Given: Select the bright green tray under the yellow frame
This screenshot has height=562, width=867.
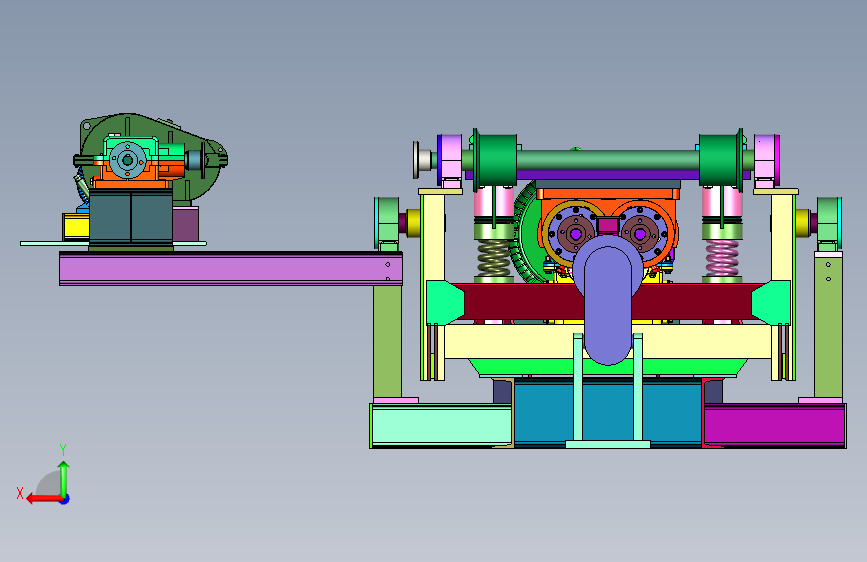Looking at the screenshot, I should 608,367.
